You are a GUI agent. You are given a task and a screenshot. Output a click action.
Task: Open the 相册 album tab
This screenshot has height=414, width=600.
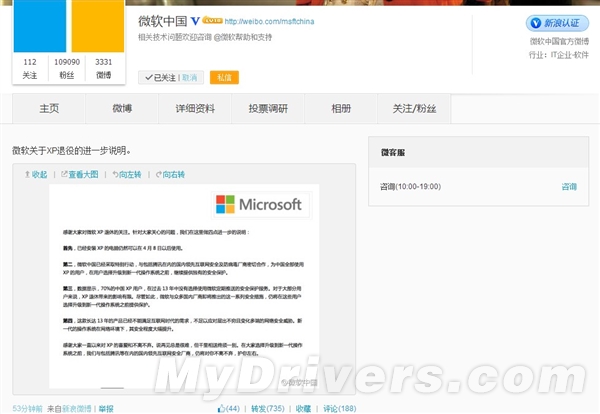[341, 109]
